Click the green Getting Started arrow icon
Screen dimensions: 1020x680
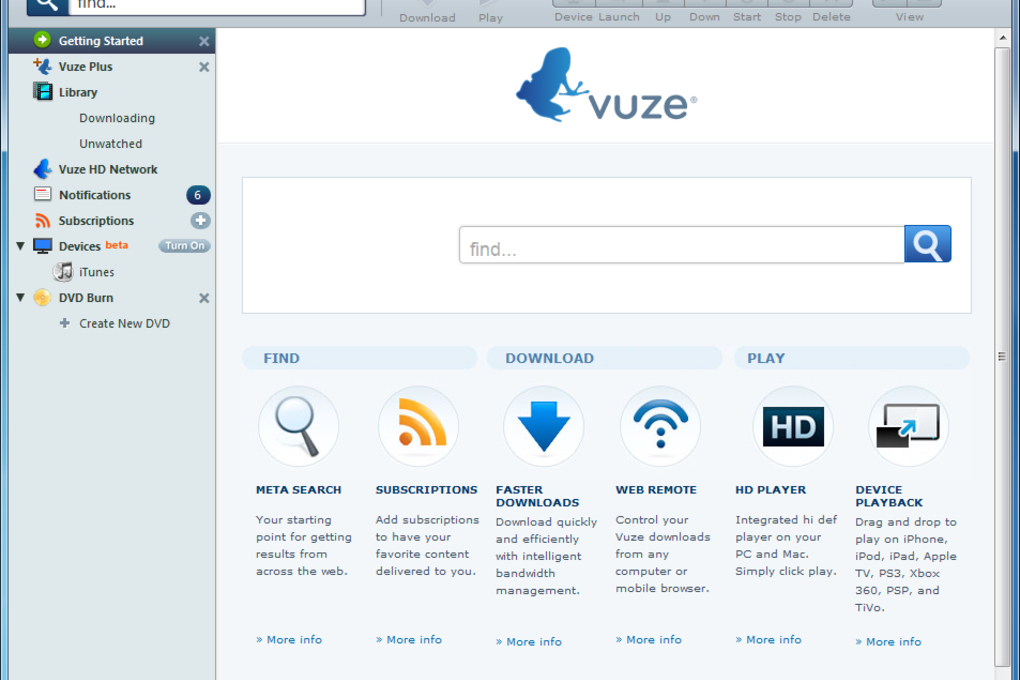(x=42, y=40)
